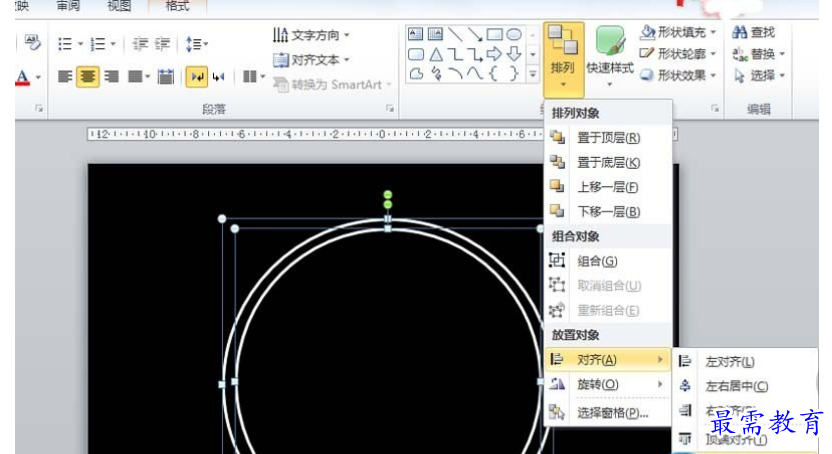Select the curve shape

[x=474, y=73]
